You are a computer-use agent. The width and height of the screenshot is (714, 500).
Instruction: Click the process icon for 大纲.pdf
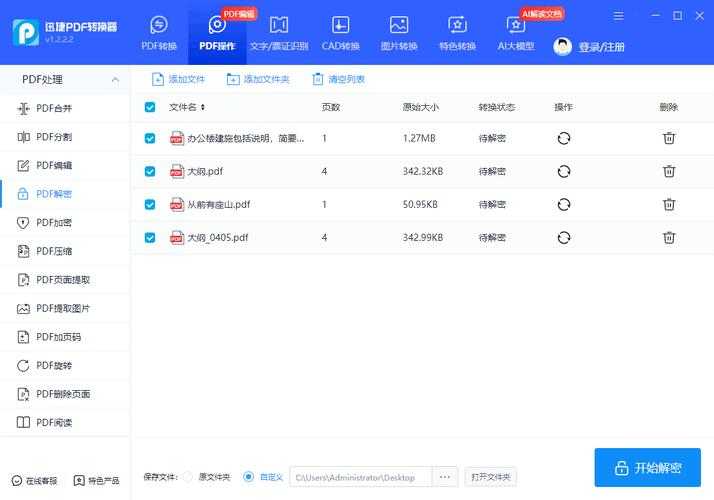pos(564,171)
